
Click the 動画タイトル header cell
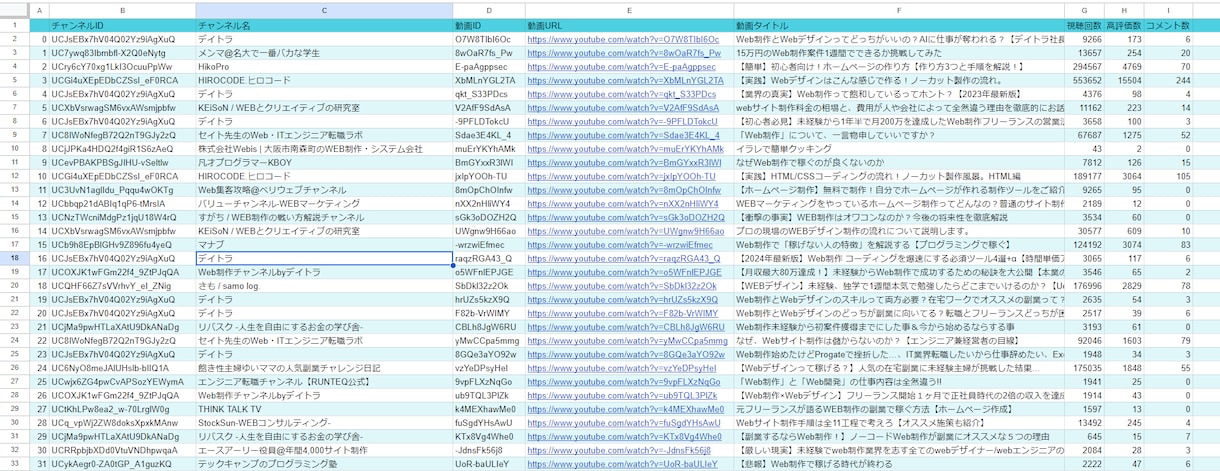click(899, 24)
